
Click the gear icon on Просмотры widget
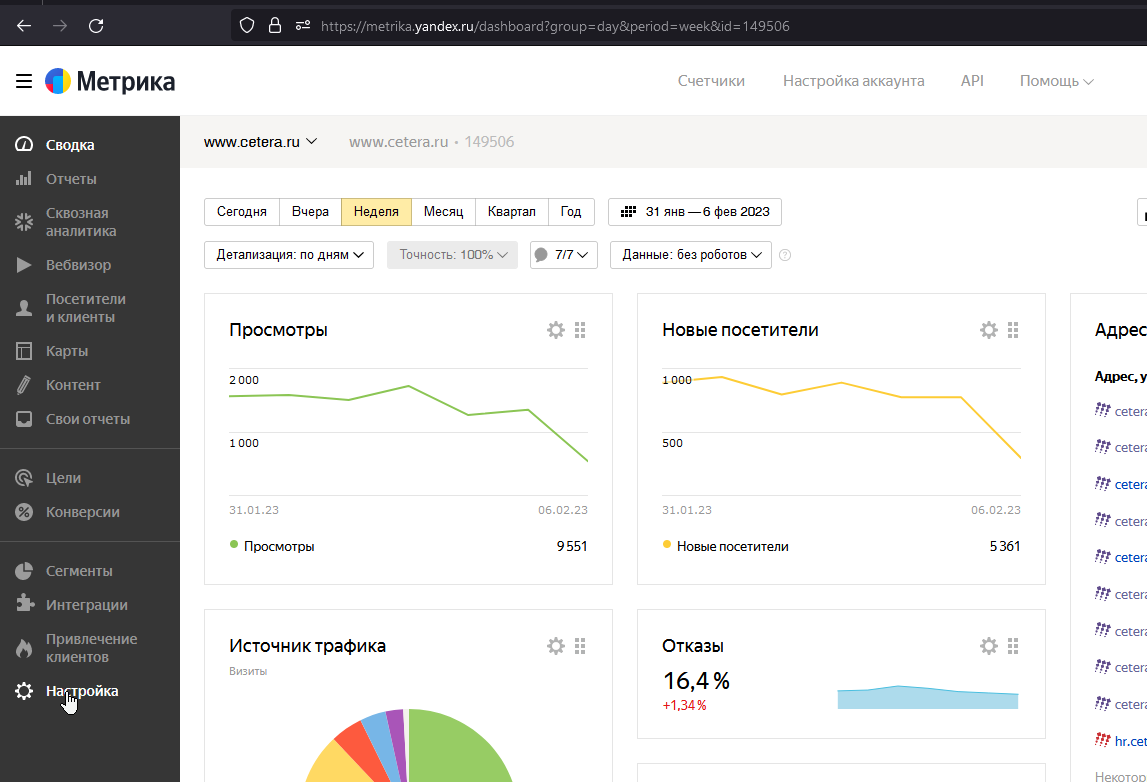click(x=556, y=330)
